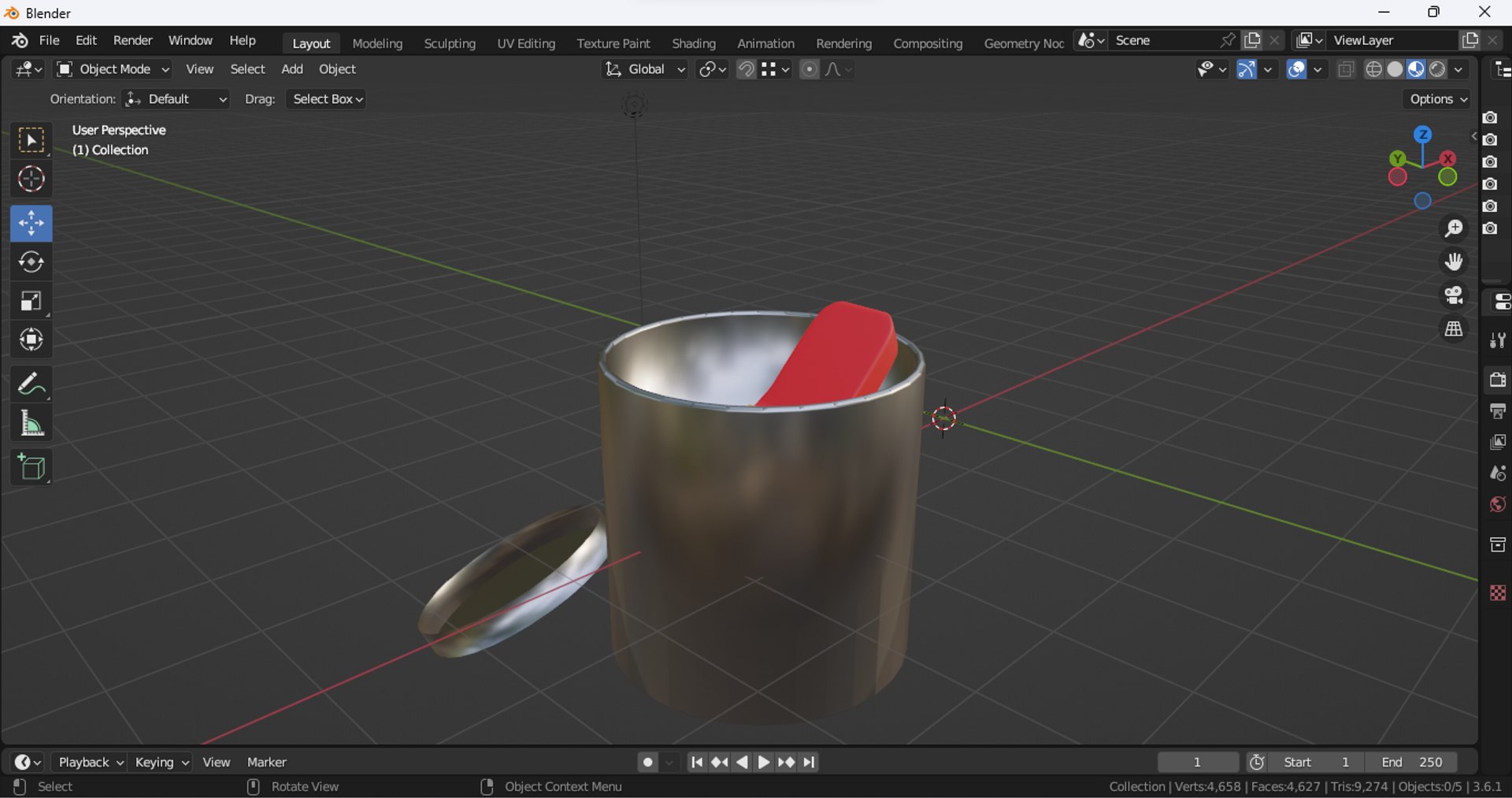This screenshot has height=798, width=1512.
Task: Select the Rotate tool
Action: click(x=31, y=262)
